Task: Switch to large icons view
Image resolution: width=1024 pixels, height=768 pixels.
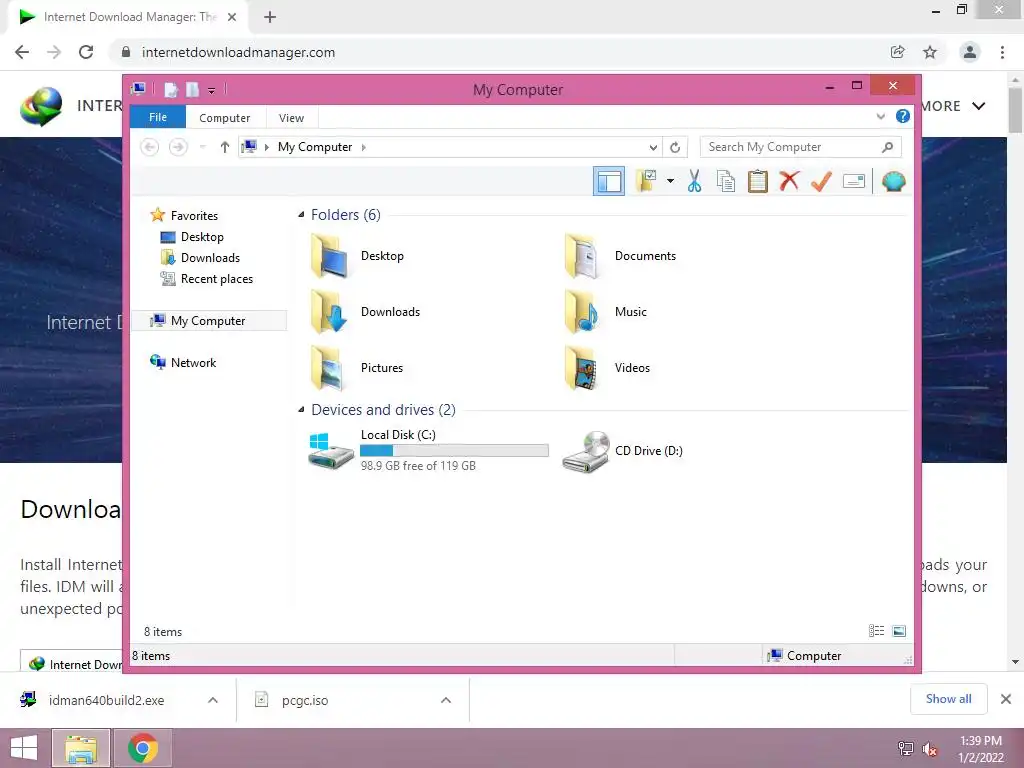Action: click(x=899, y=630)
